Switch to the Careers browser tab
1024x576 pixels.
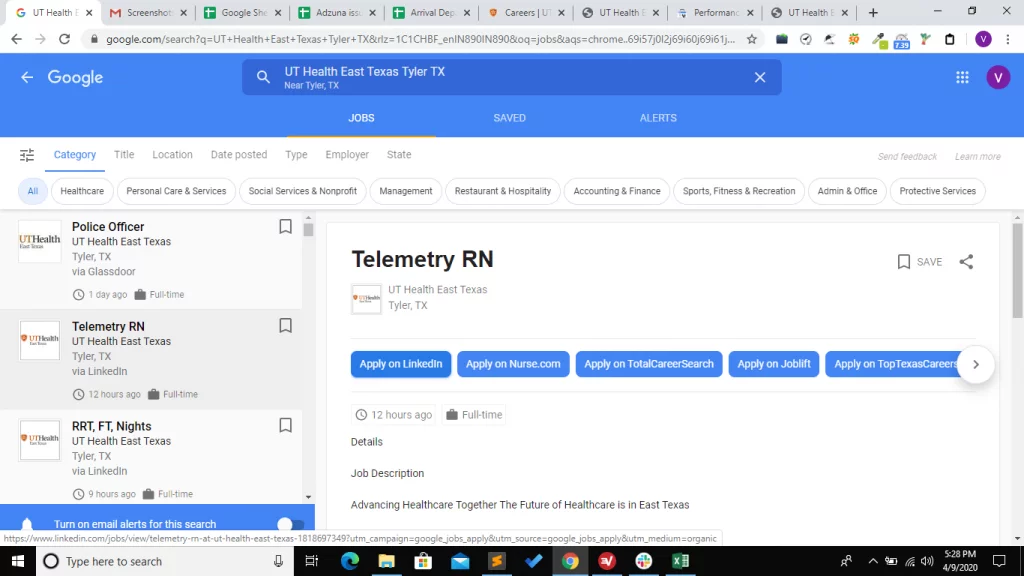[526, 12]
